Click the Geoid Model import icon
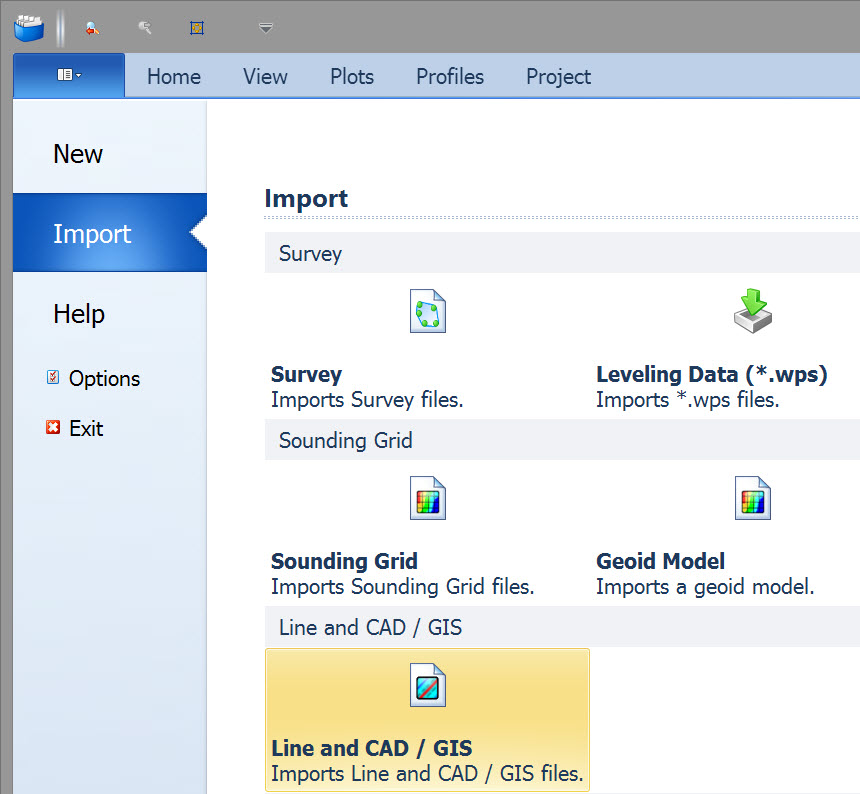The width and height of the screenshot is (860, 794). 753,498
